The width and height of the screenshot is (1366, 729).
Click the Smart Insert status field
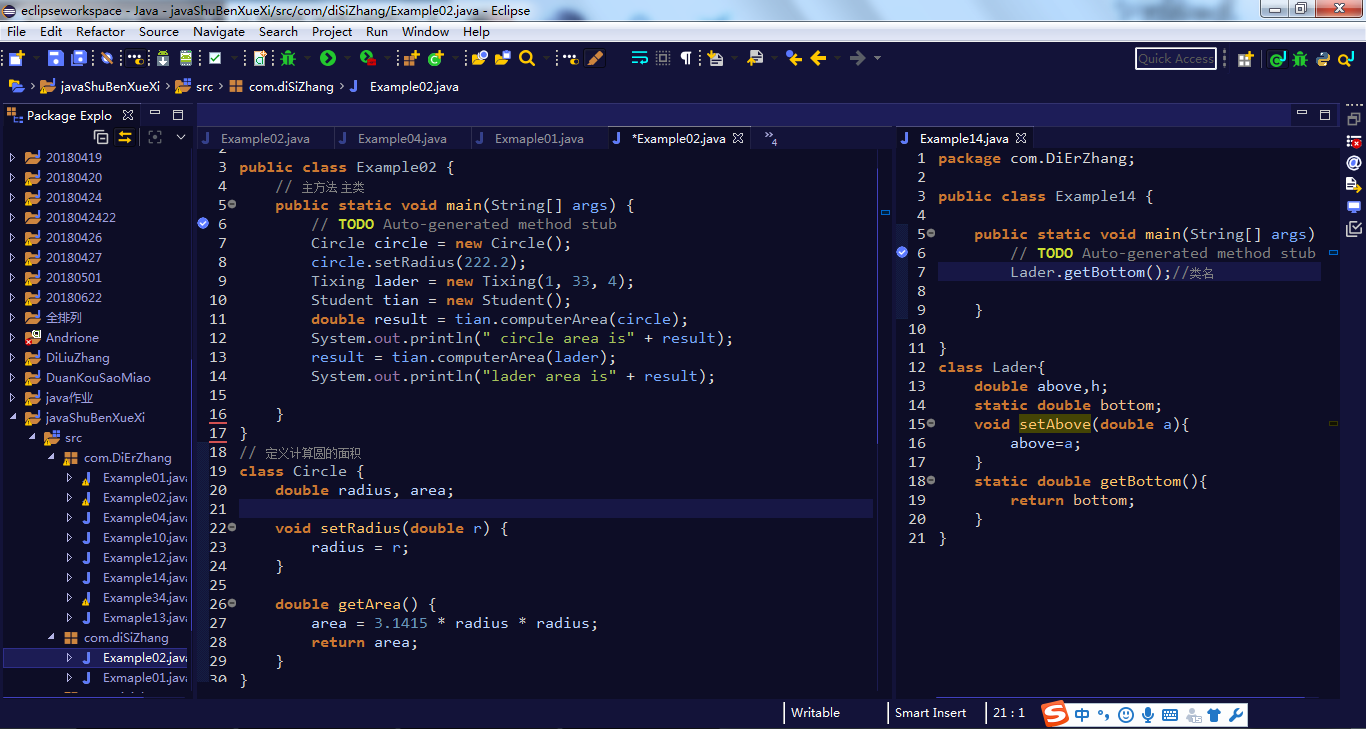(x=931, y=713)
